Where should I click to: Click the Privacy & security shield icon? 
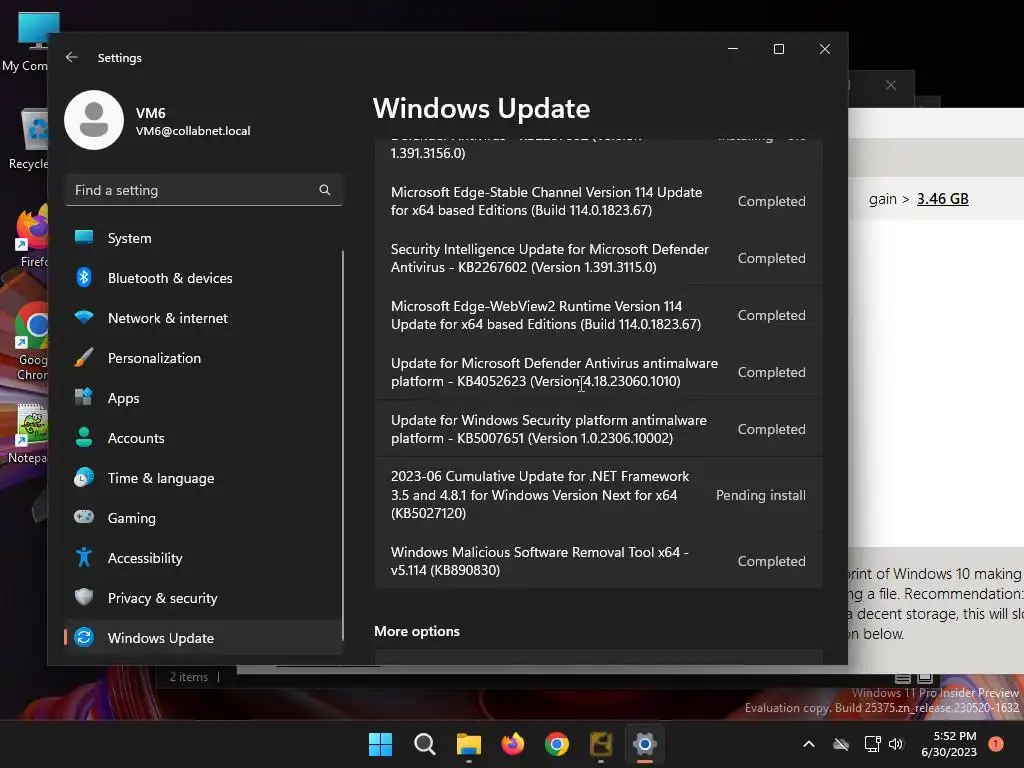[x=84, y=597]
